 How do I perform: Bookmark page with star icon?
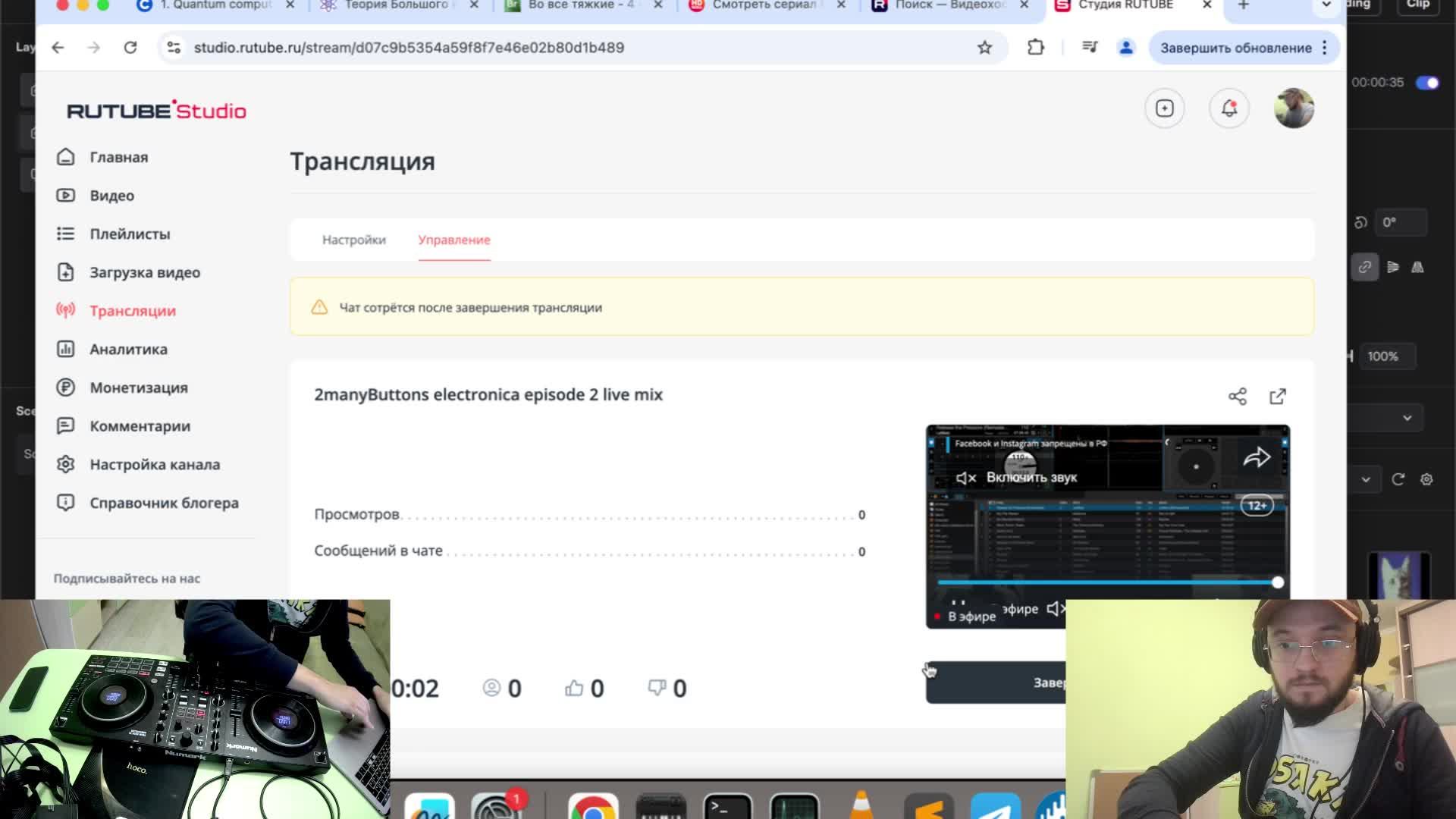pyautogui.click(x=984, y=48)
